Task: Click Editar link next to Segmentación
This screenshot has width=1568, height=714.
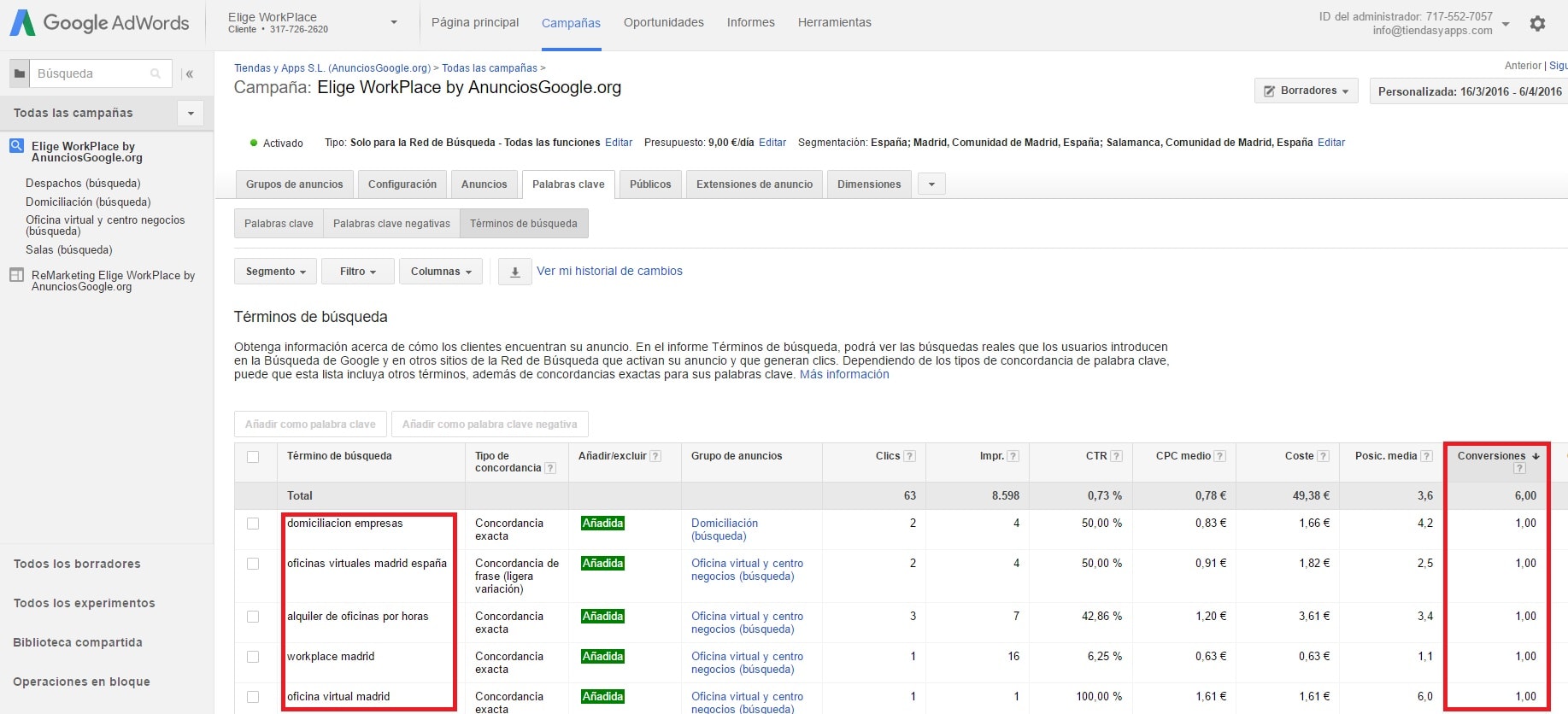Action: click(1331, 143)
